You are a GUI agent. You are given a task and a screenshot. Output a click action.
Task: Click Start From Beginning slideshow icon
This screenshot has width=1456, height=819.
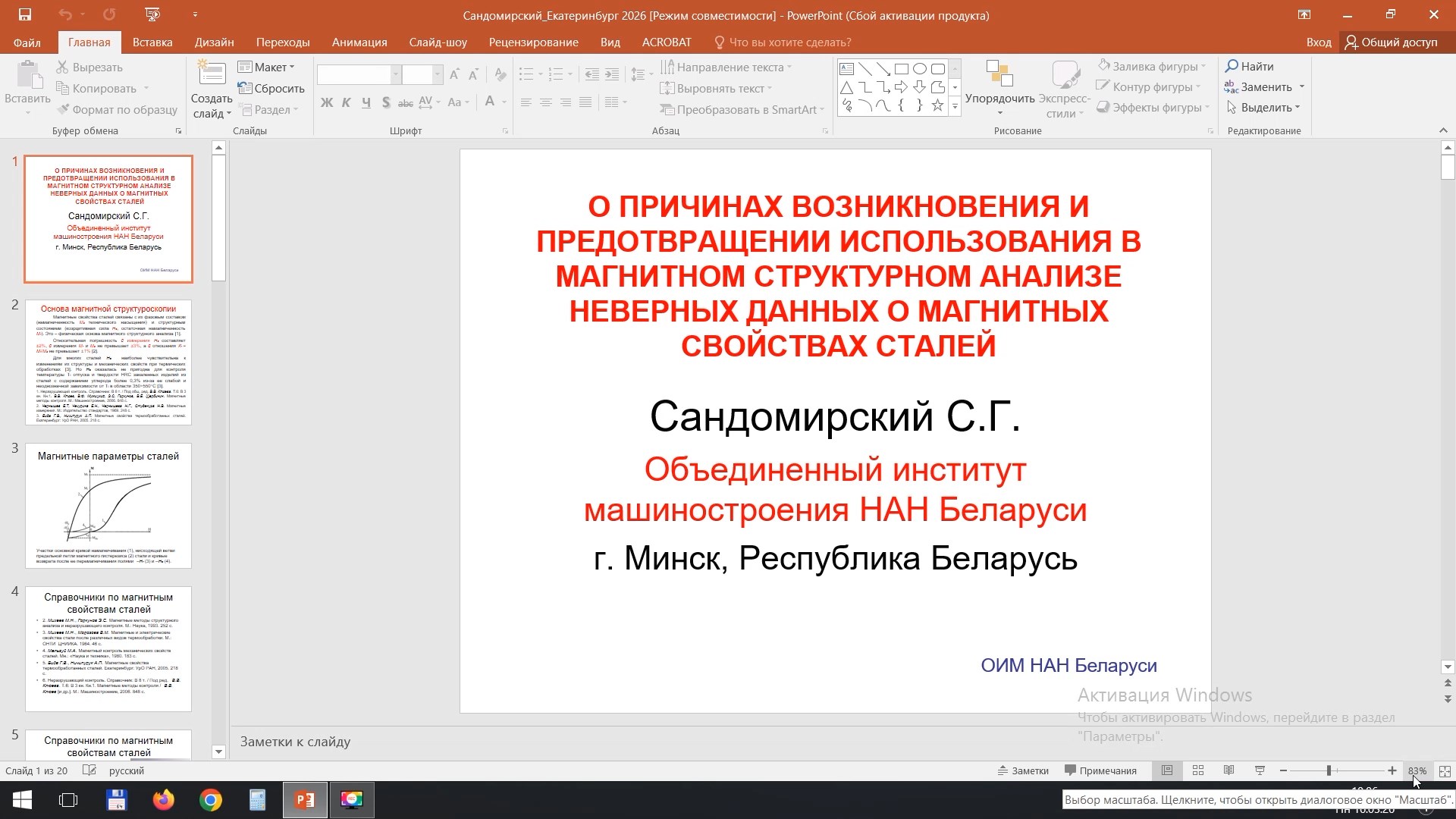152,14
